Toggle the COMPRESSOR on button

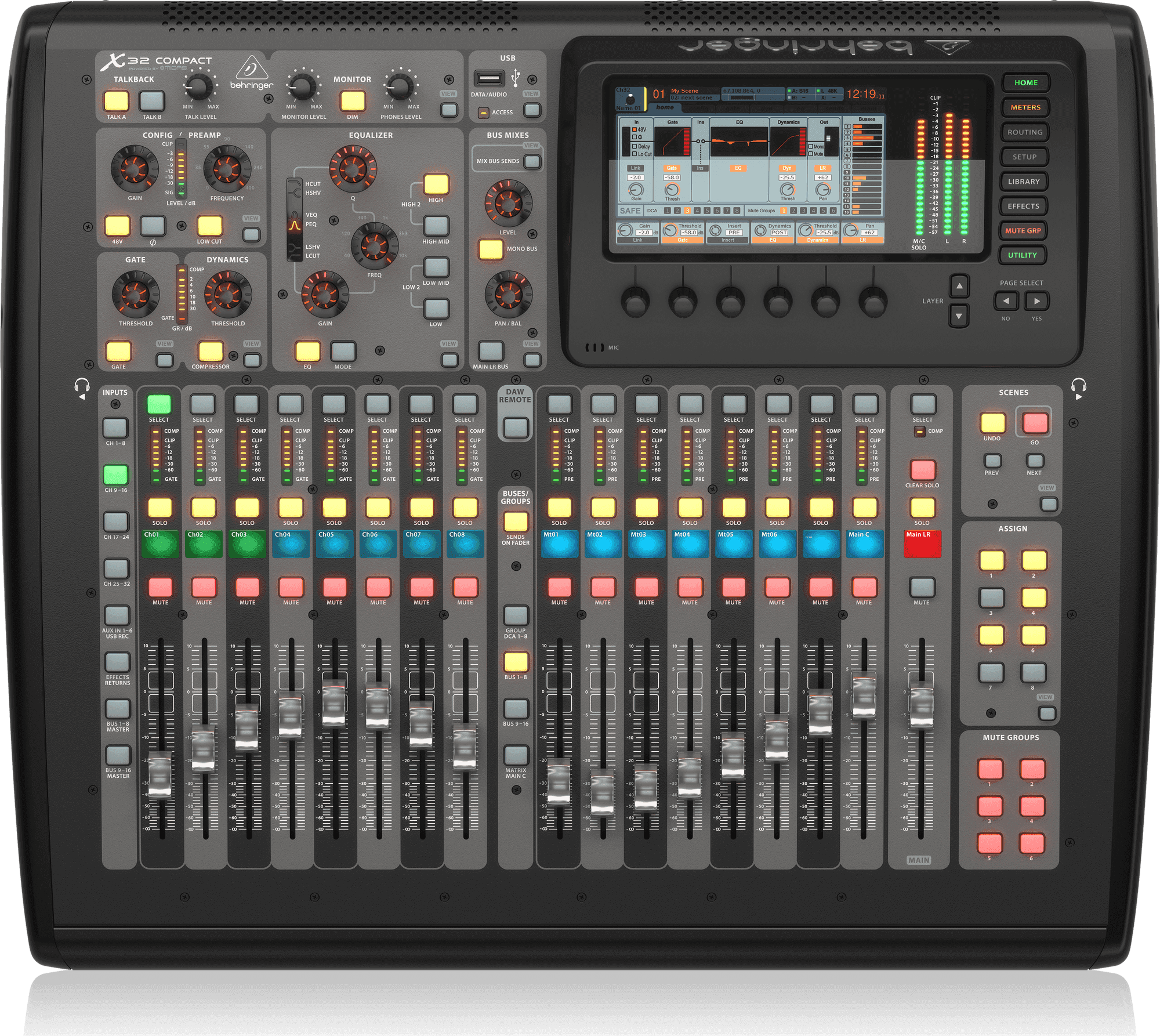(x=211, y=351)
